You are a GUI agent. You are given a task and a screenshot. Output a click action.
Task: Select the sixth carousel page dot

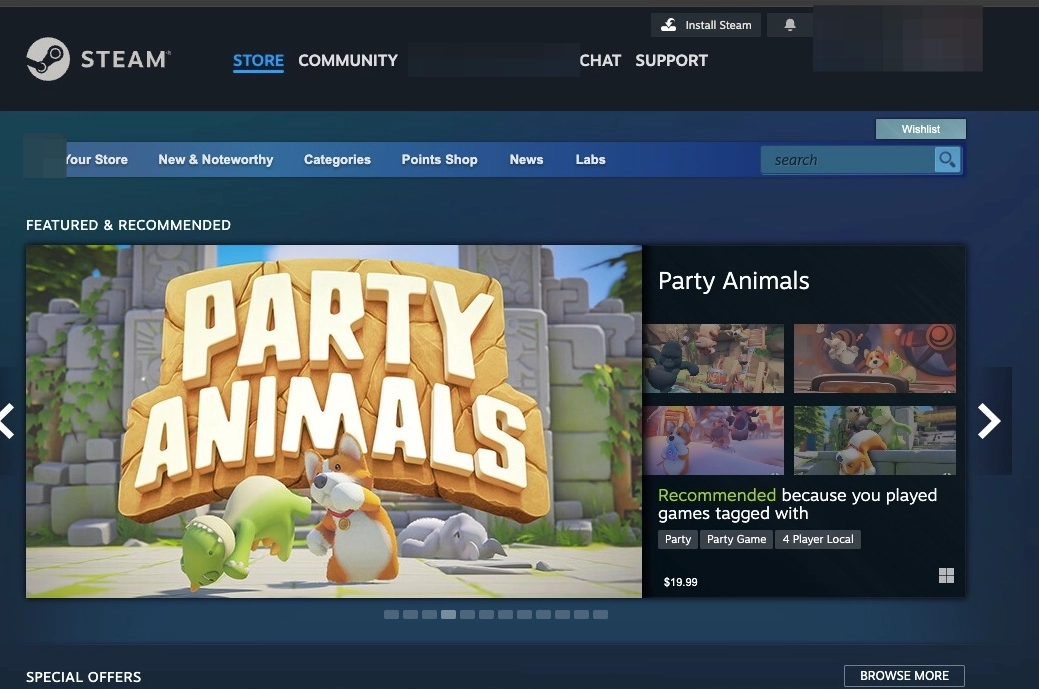(486, 615)
